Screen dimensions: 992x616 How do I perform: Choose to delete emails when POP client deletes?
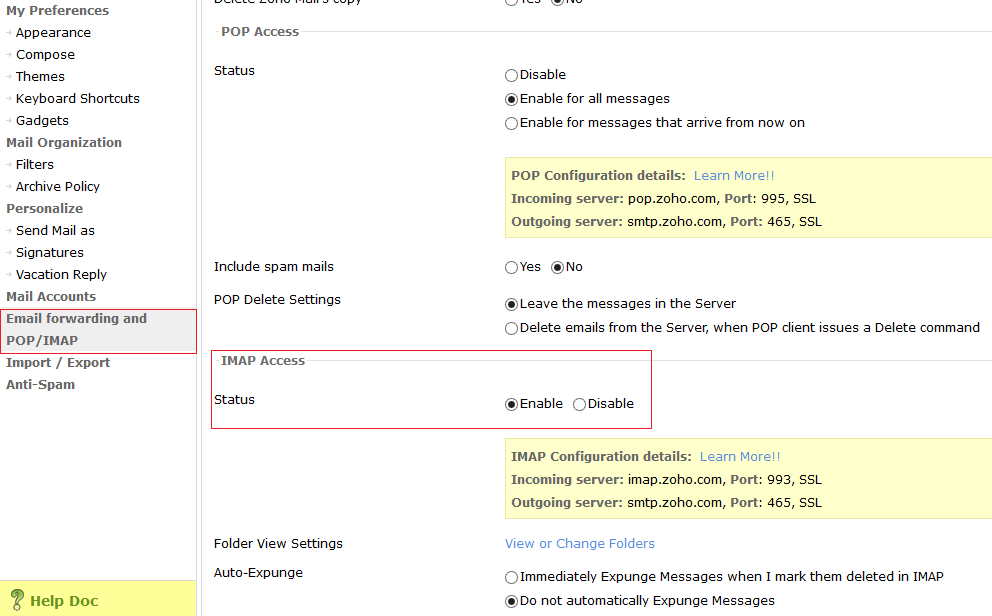pyautogui.click(x=511, y=327)
